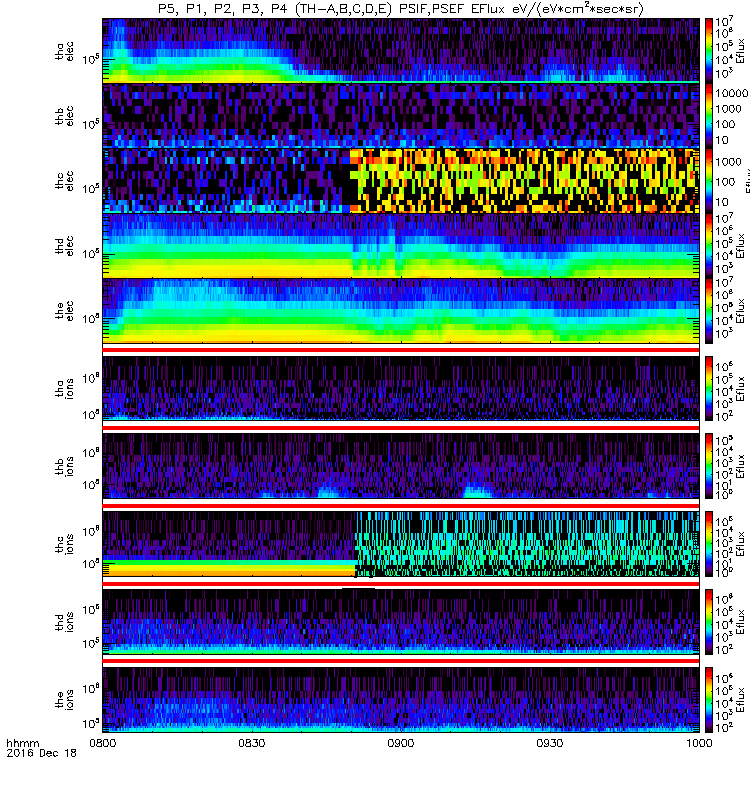Viewport: 750px width, 800px height.
Task: Click the 0930 time axis label
Action: coord(549,743)
